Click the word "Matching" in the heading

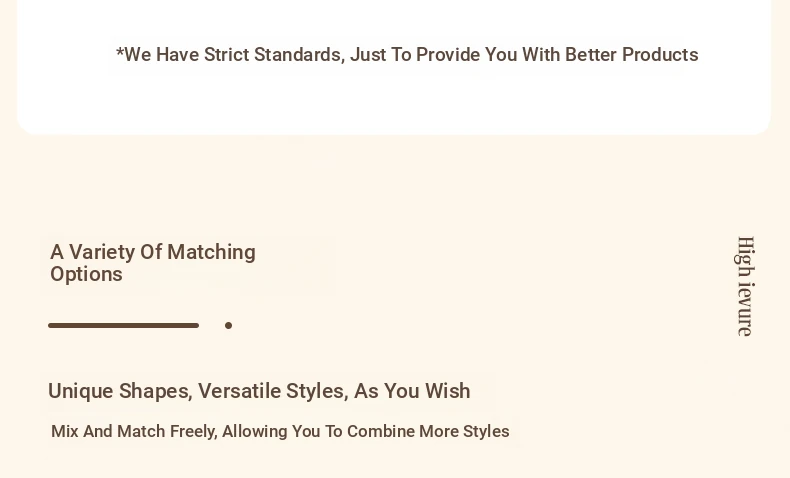pos(211,252)
